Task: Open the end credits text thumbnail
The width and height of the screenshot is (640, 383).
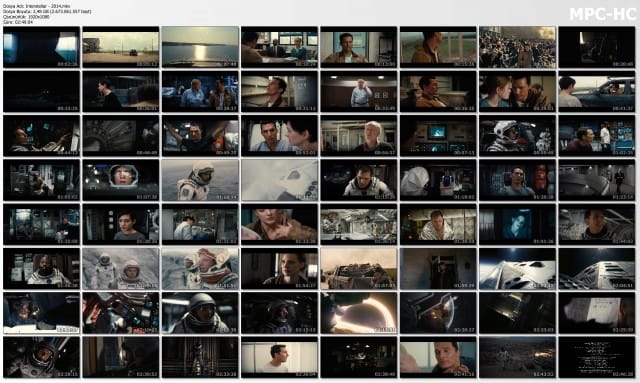Action: tap(596, 357)
